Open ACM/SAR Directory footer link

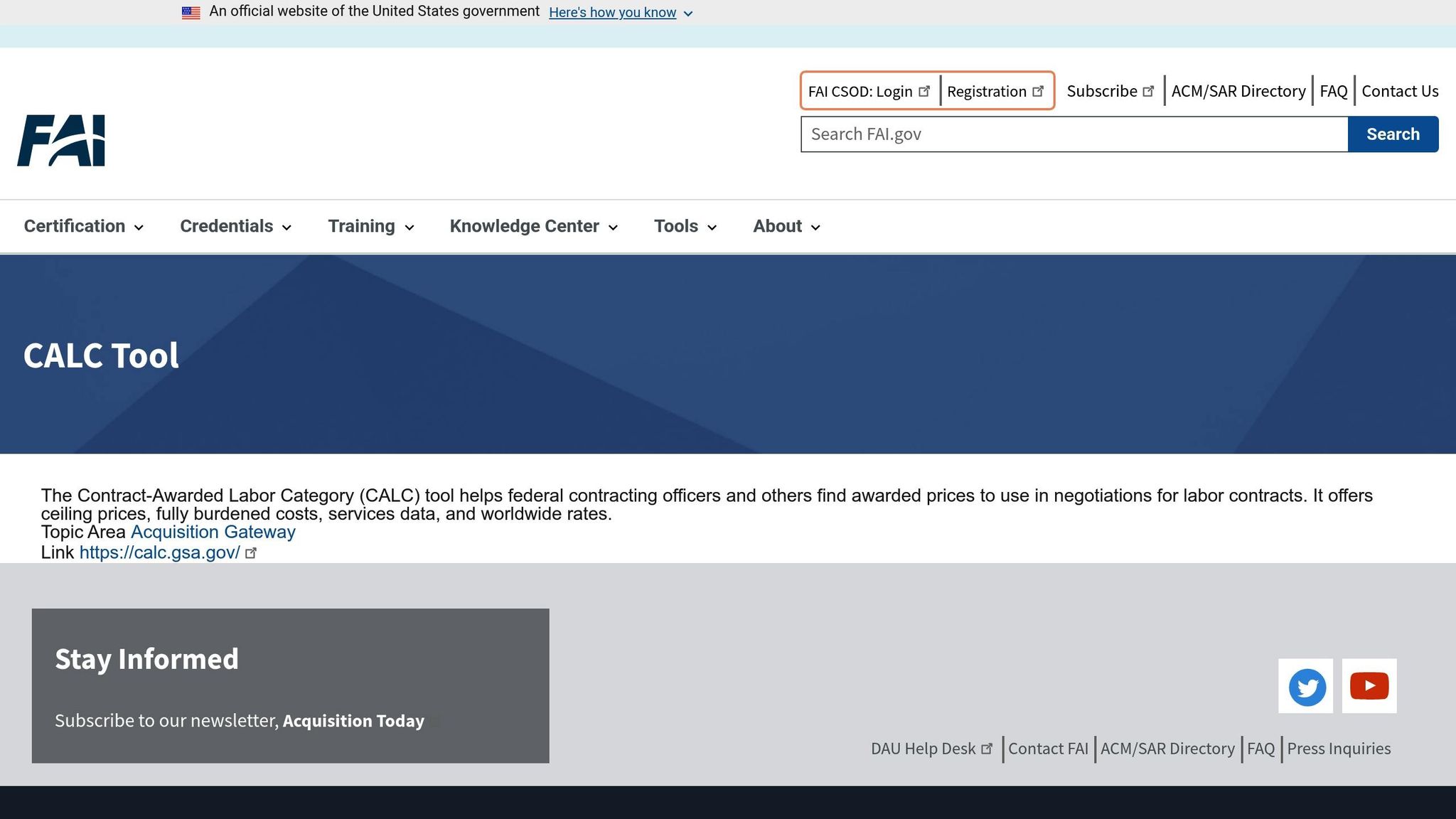pyautogui.click(x=1167, y=749)
